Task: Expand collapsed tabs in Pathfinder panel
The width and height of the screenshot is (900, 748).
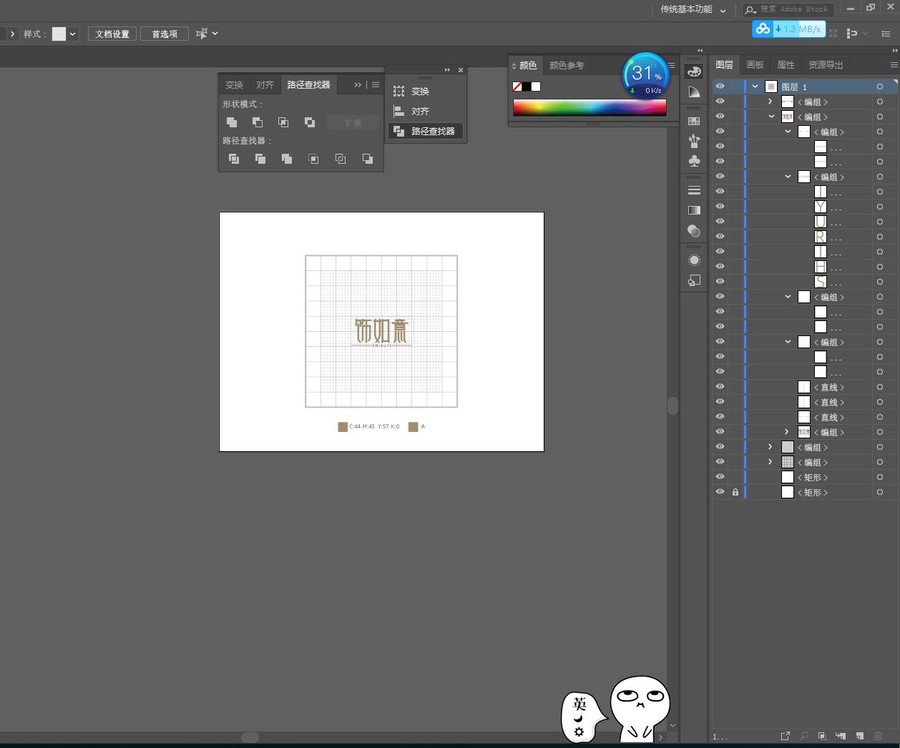Action: 358,85
